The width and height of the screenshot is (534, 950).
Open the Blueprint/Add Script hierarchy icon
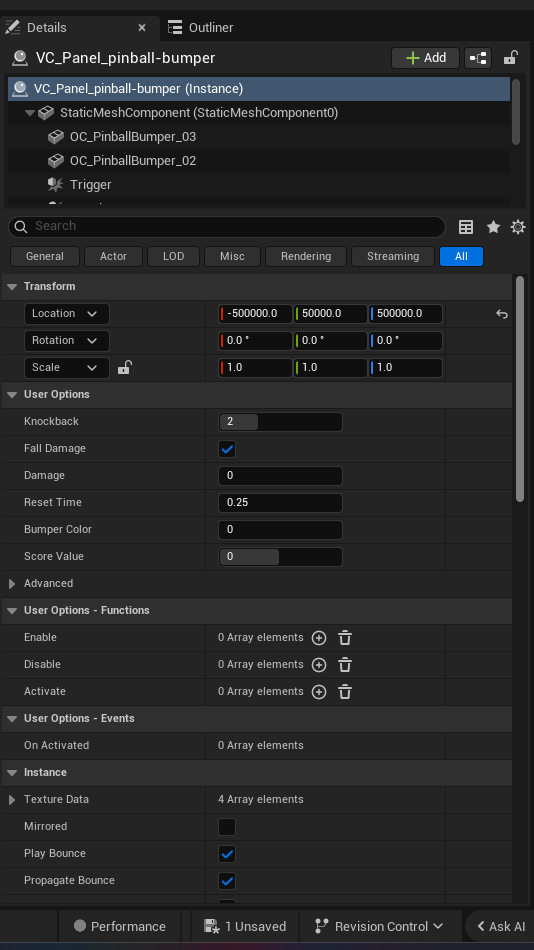coord(478,58)
